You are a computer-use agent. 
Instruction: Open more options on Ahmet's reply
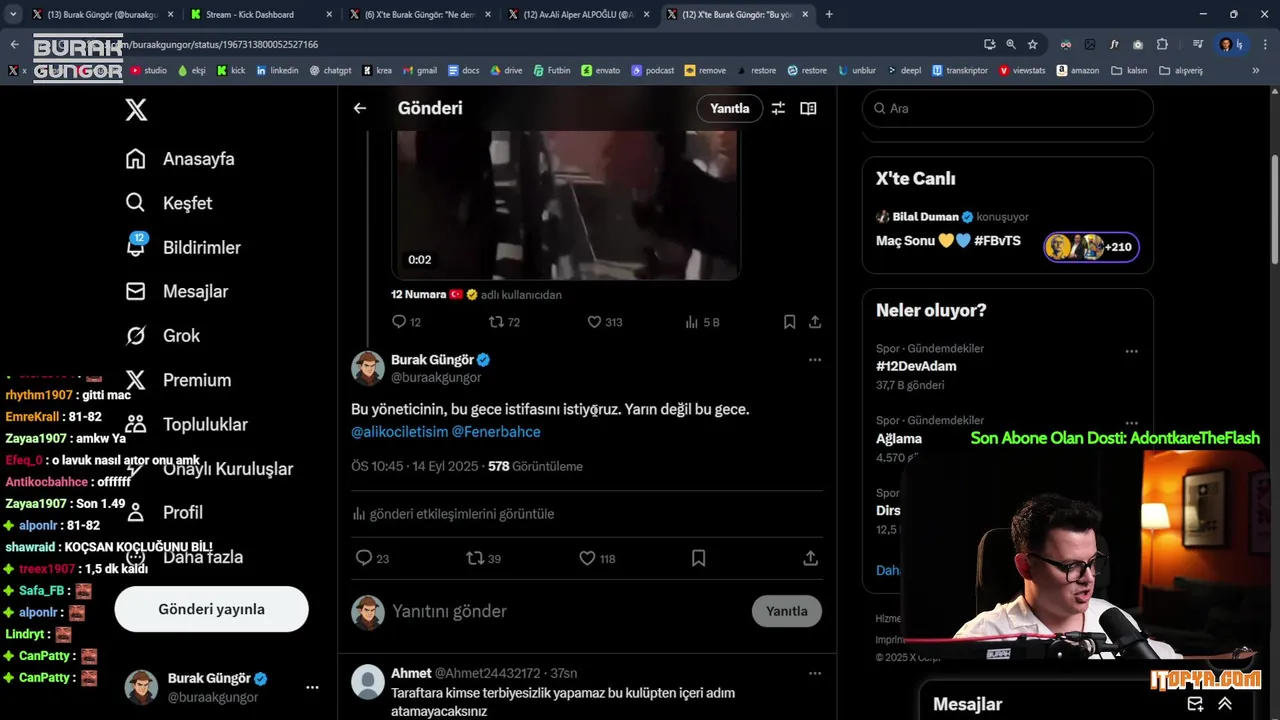click(x=815, y=673)
